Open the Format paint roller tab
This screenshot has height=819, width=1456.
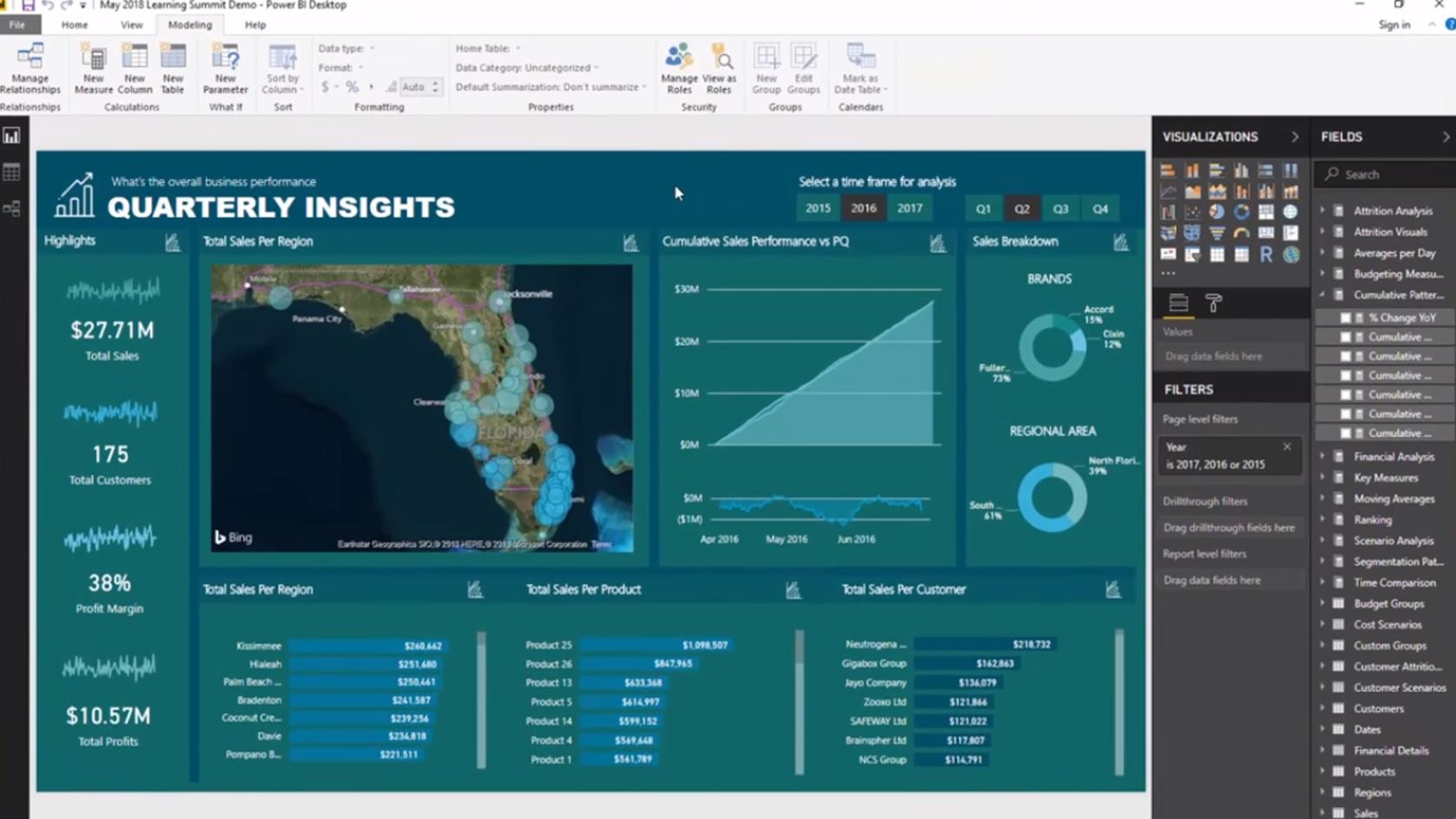click(1213, 303)
